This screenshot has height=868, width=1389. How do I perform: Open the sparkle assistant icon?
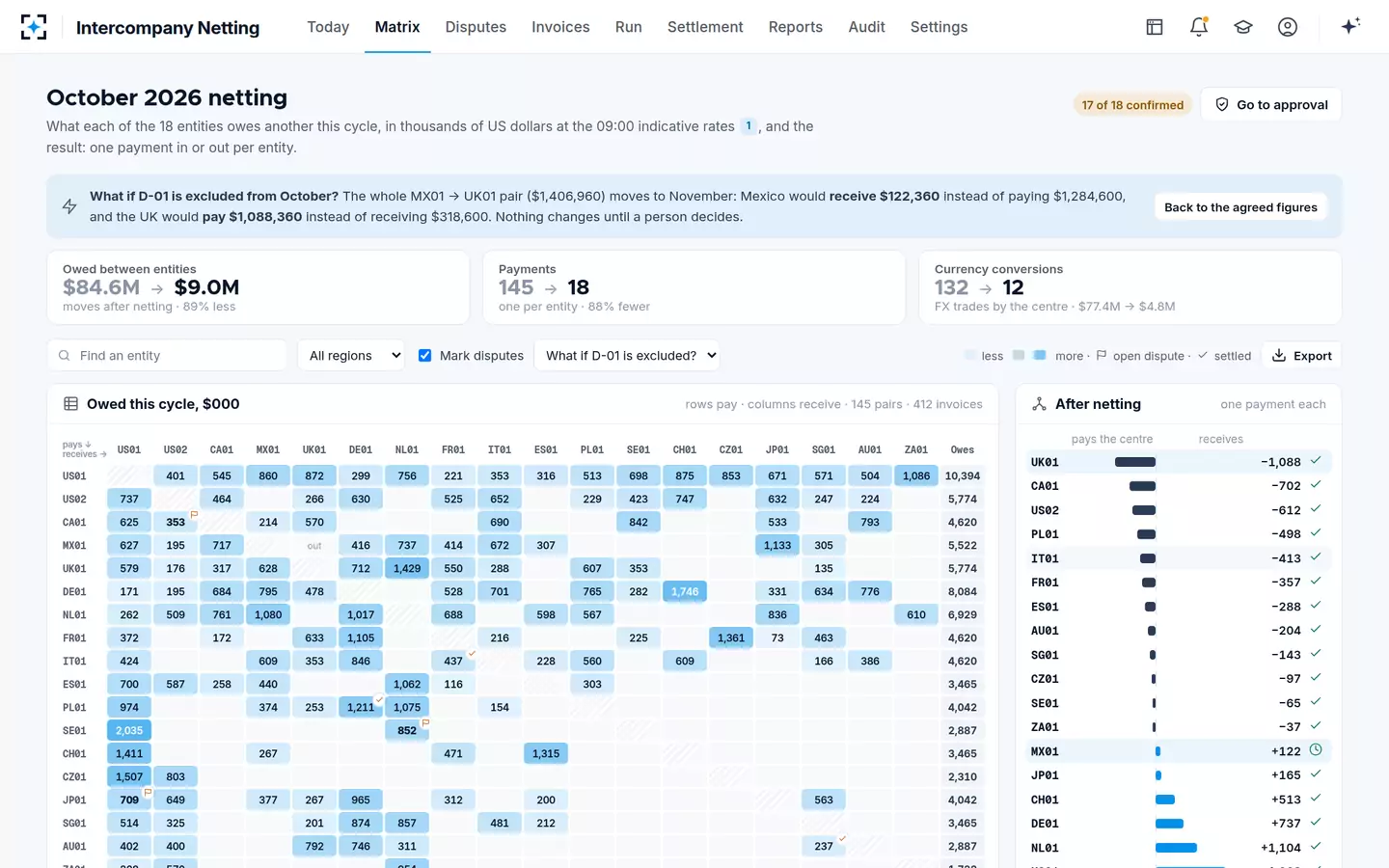point(1350,26)
